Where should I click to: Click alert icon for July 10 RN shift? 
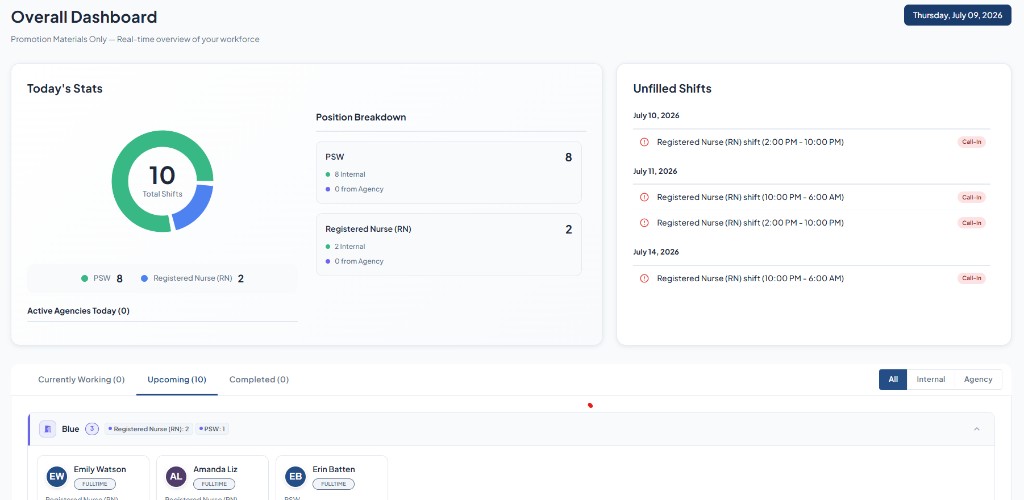(x=644, y=142)
